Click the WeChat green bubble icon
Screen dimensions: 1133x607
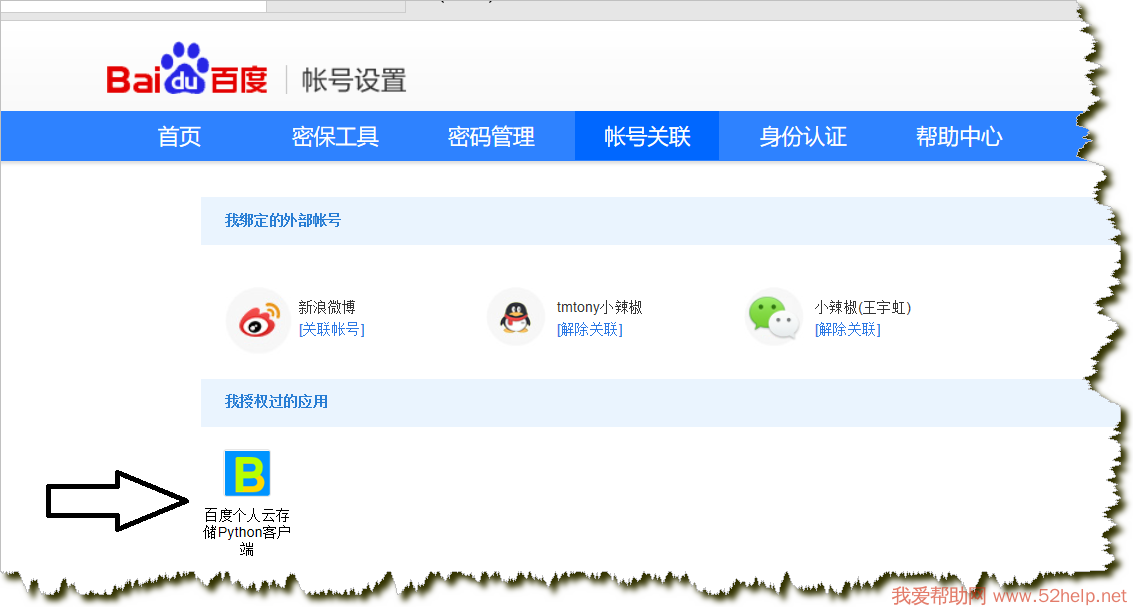(774, 318)
